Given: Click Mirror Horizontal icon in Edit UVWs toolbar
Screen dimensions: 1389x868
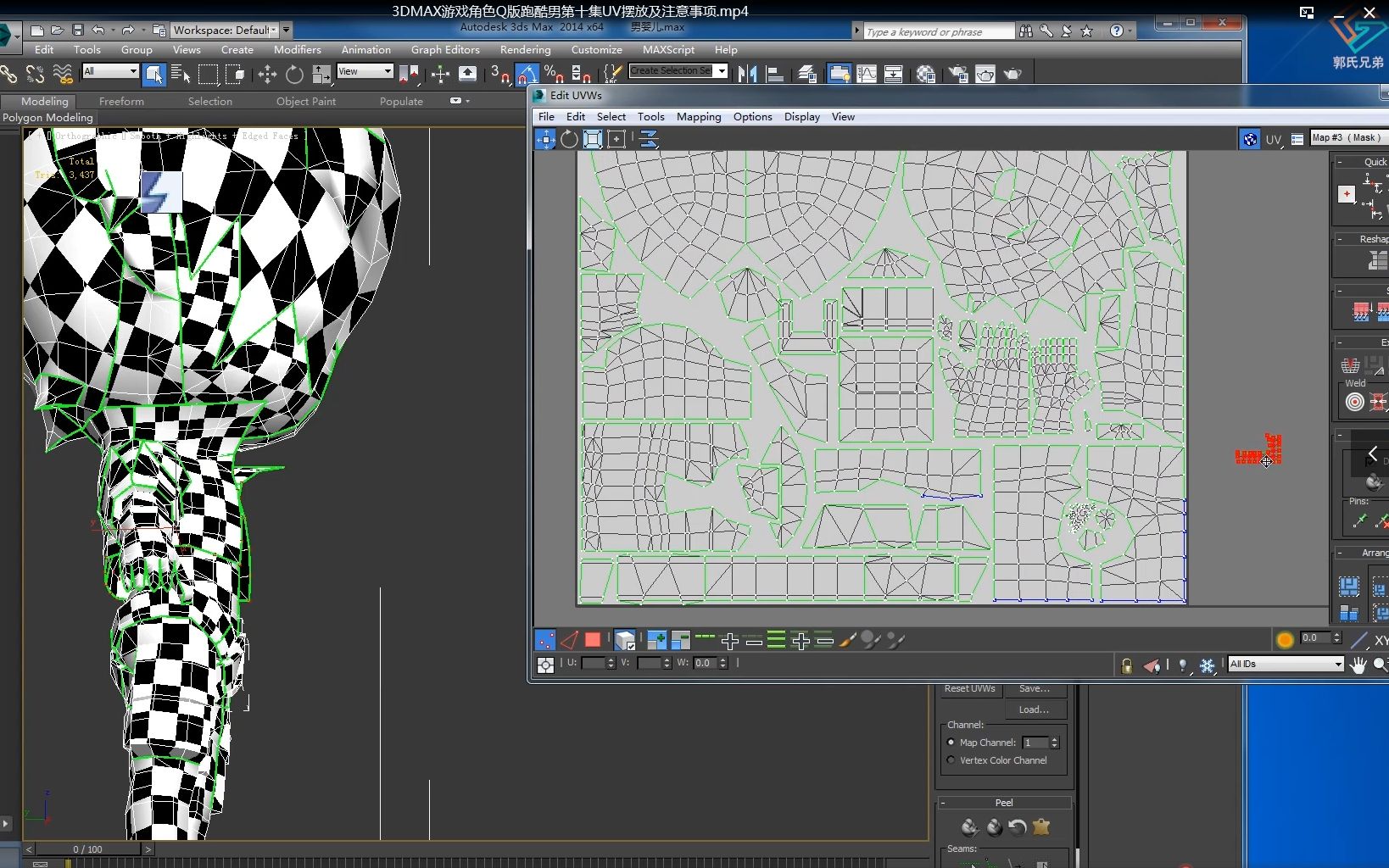Looking at the screenshot, I should pyautogui.click(x=649, y=139).
